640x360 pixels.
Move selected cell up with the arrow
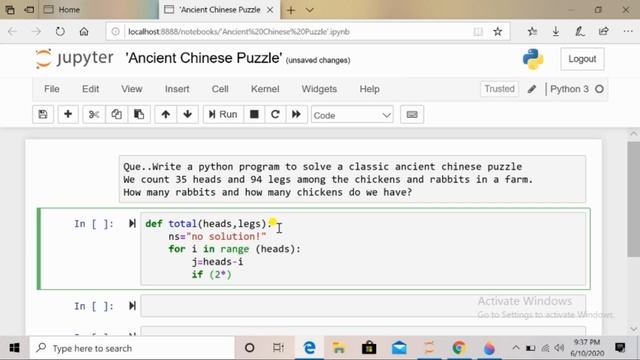(x=165, y=115)
